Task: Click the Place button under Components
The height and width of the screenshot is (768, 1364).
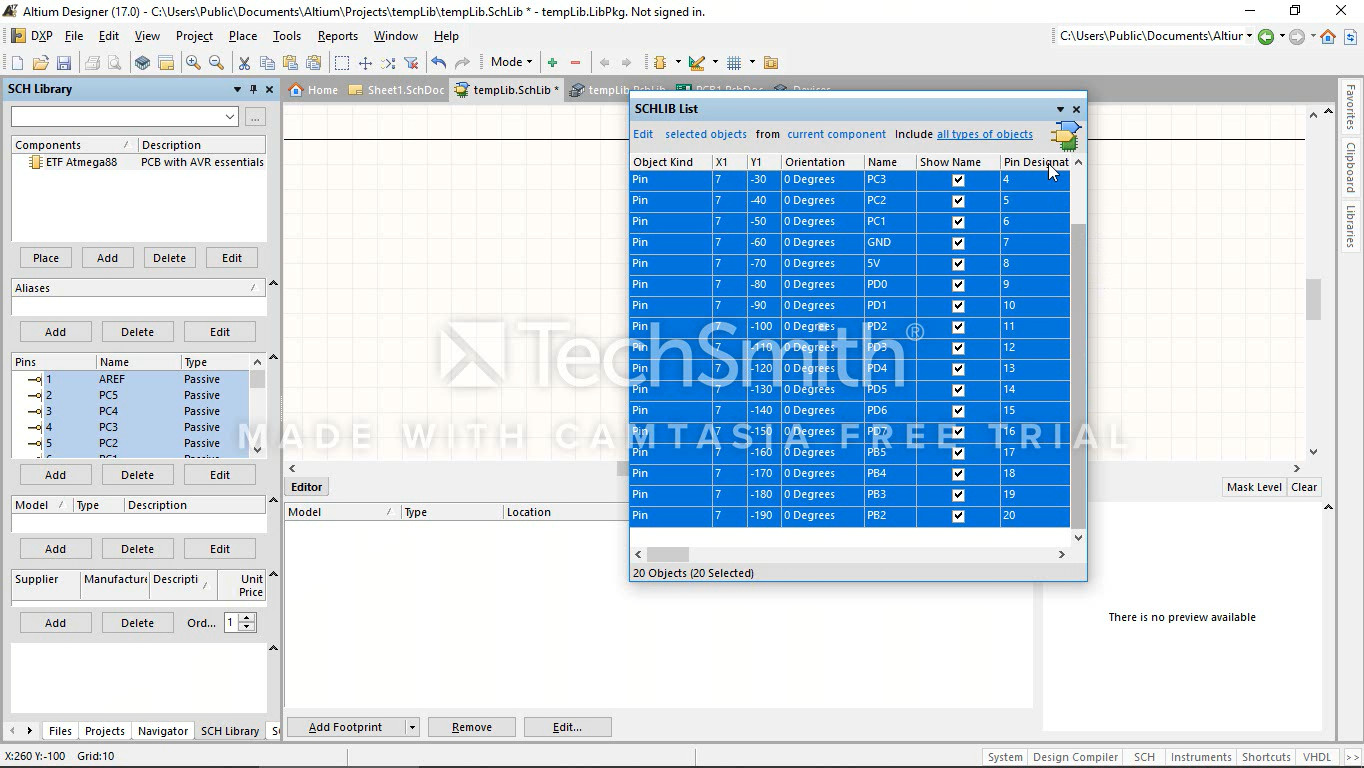Action: pyautogui.click(x=46, y=258)
